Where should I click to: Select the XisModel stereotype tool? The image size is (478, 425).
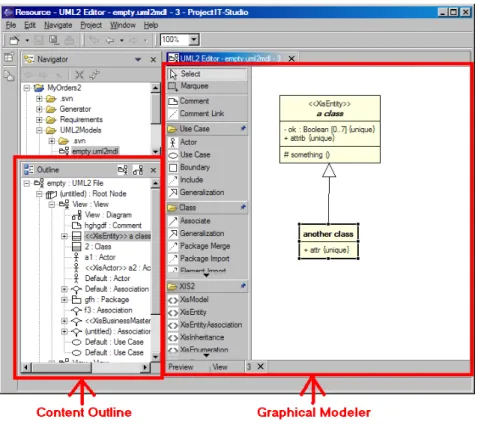click(x=207, y=300)
